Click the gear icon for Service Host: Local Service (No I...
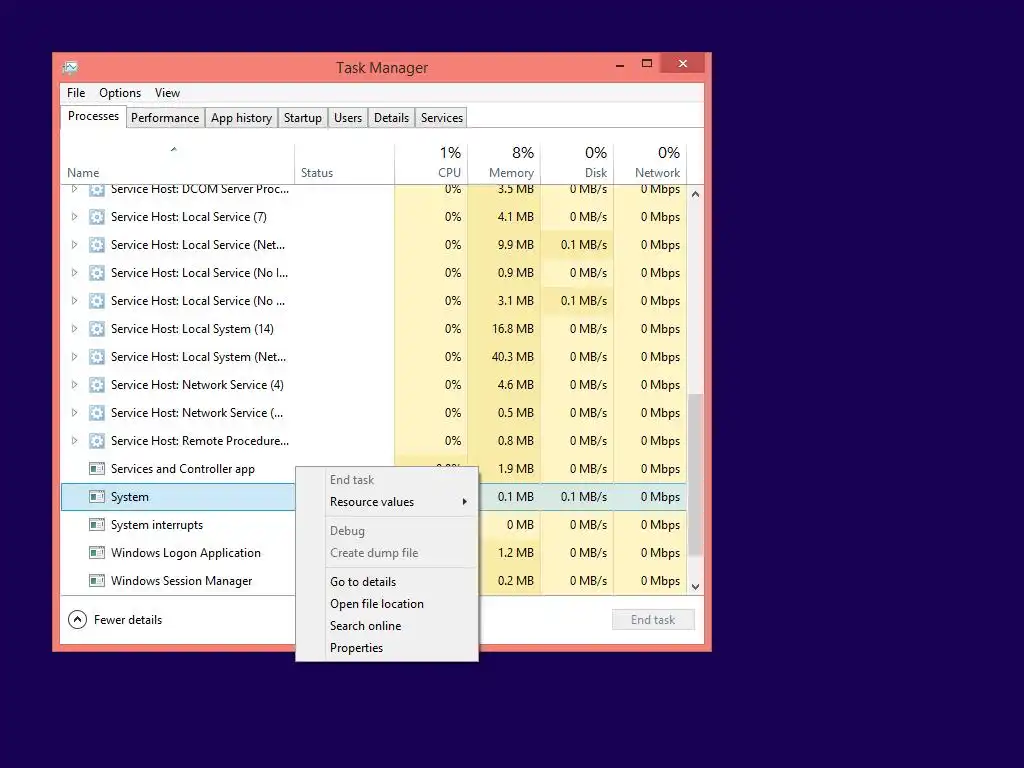 coord(97,273)
